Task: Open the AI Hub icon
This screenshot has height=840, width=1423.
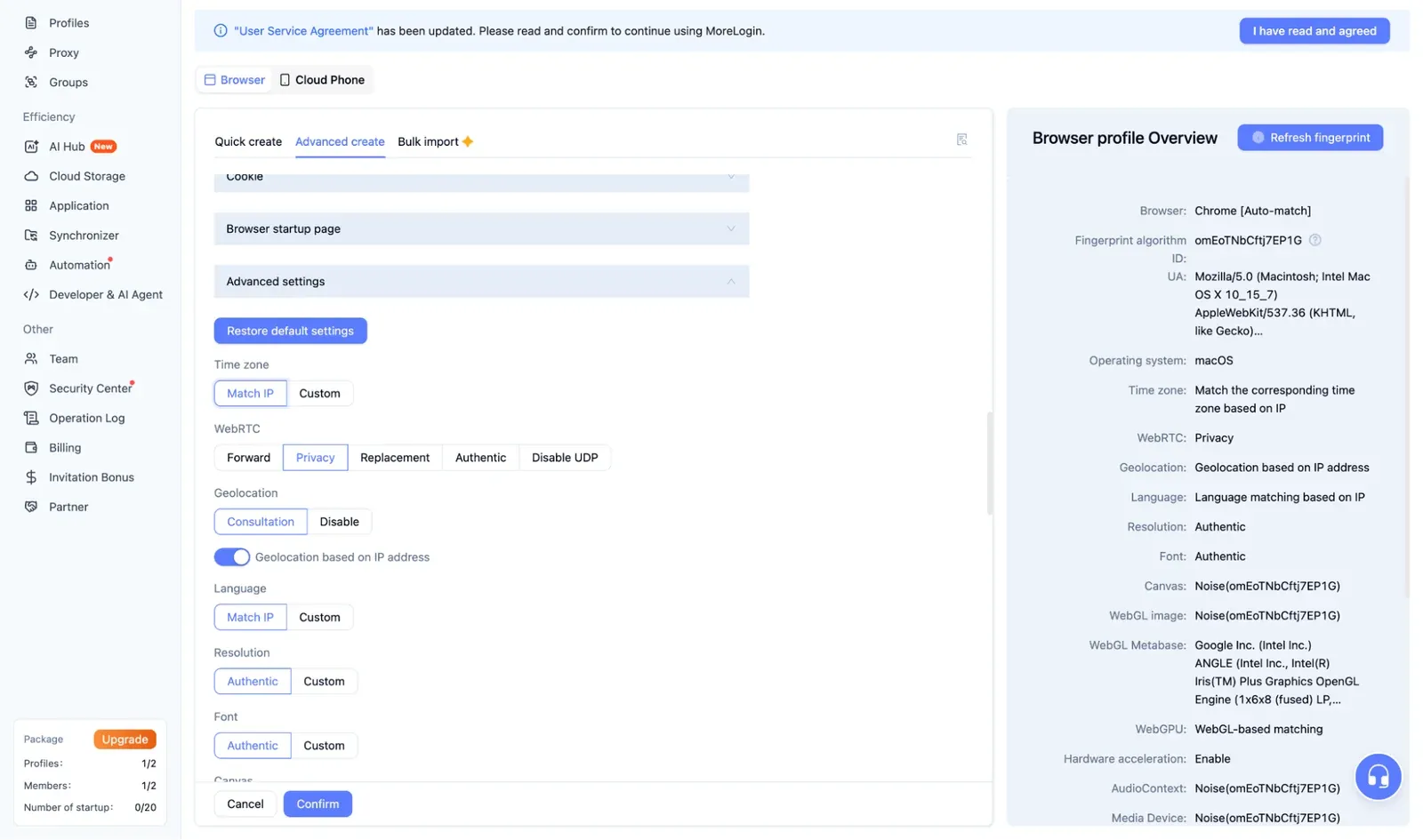Action: [x=31, y=147]
